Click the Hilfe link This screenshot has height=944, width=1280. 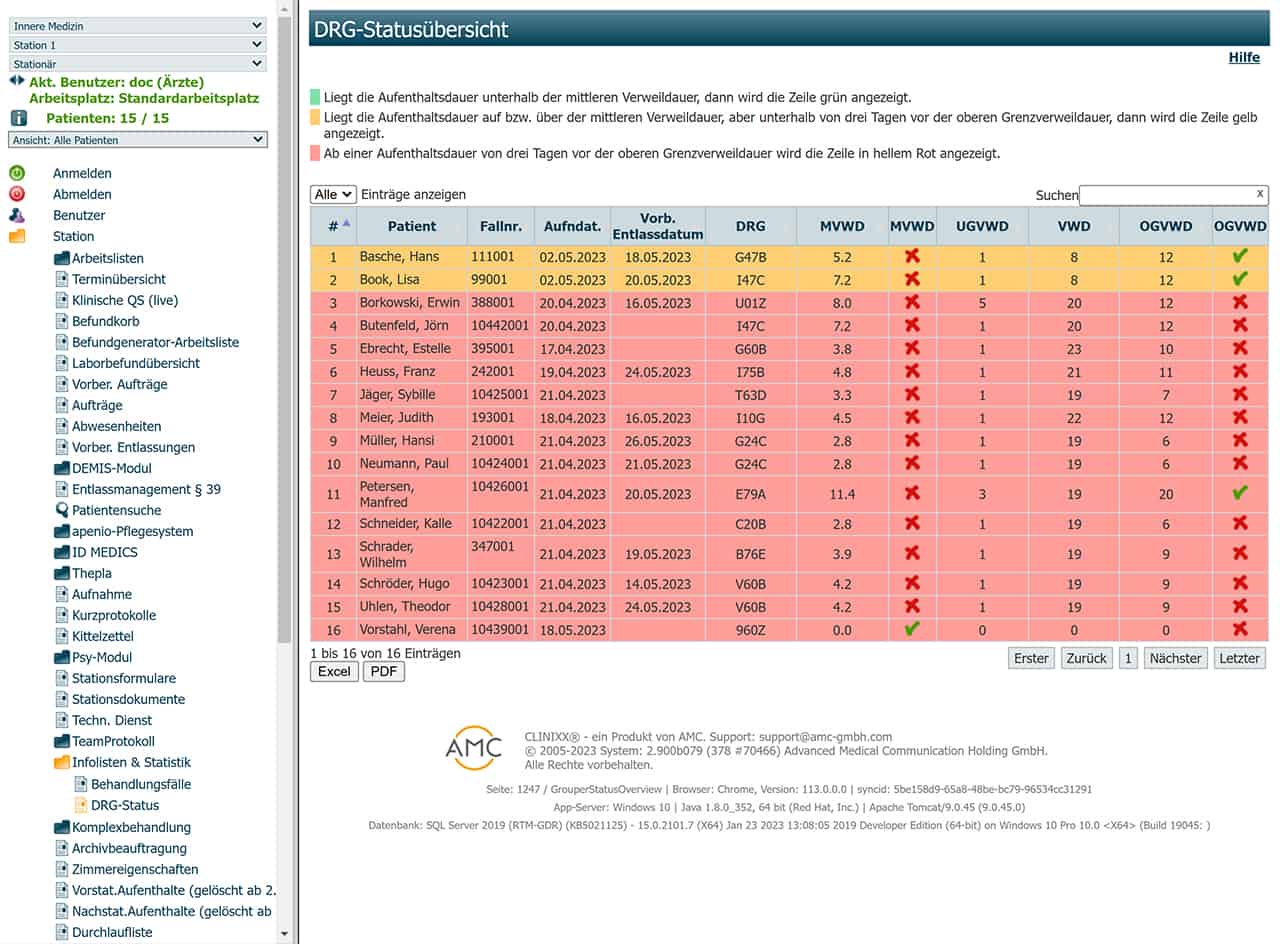point(1243,57)
